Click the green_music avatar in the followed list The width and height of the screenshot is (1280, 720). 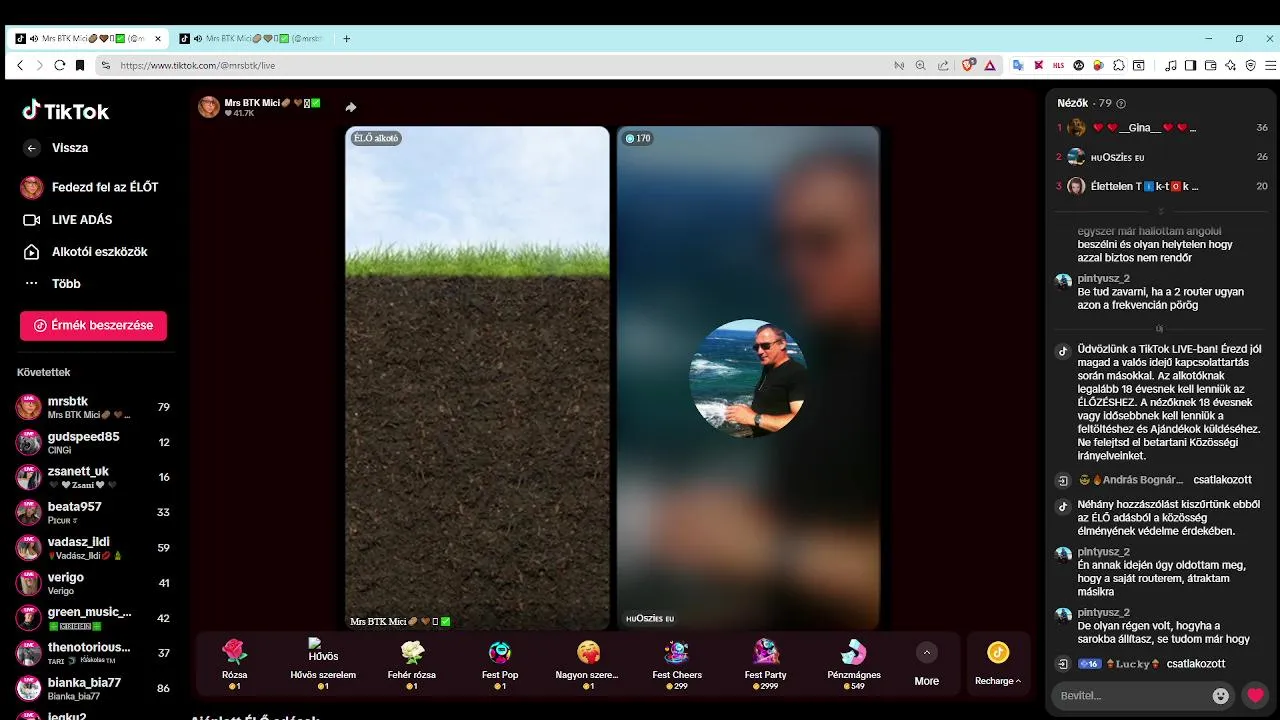tap(29, 618)
